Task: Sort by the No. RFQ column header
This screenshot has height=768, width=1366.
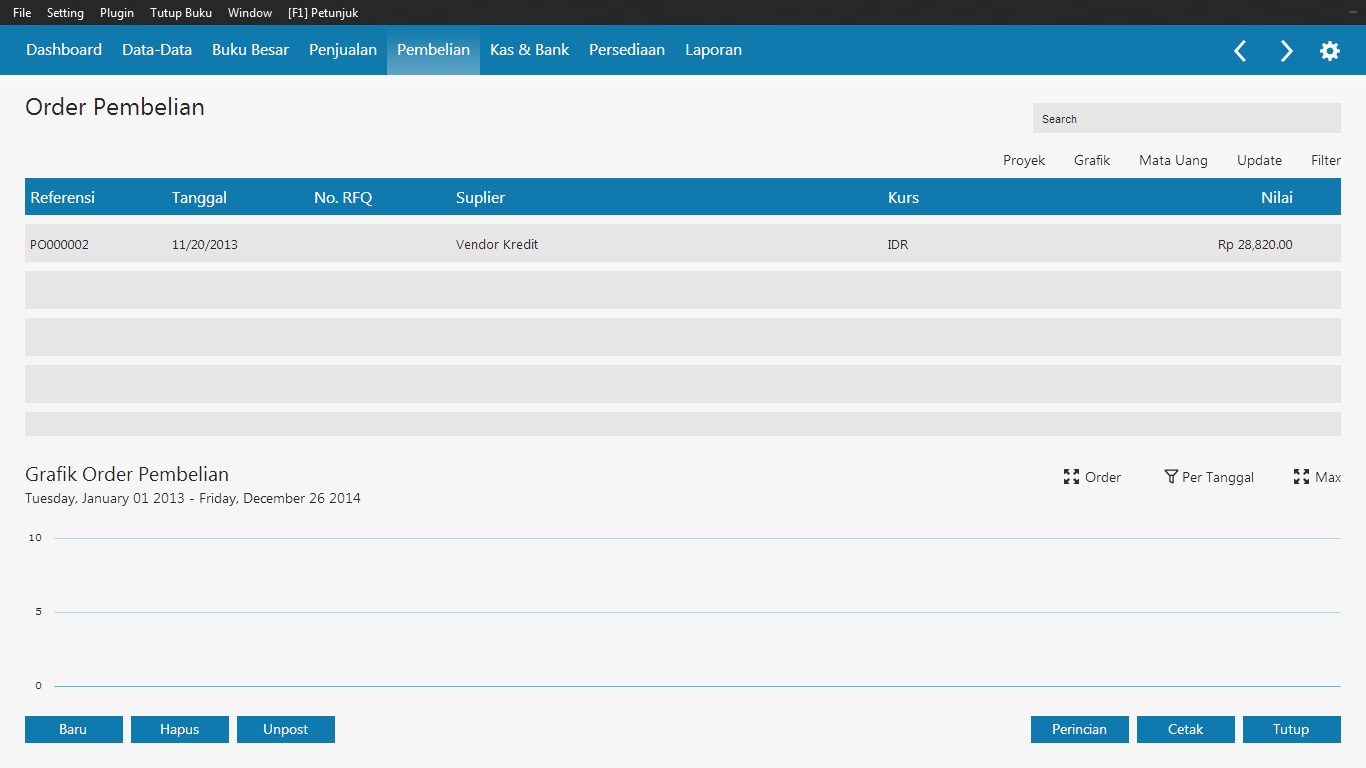Action: [343, 197]
